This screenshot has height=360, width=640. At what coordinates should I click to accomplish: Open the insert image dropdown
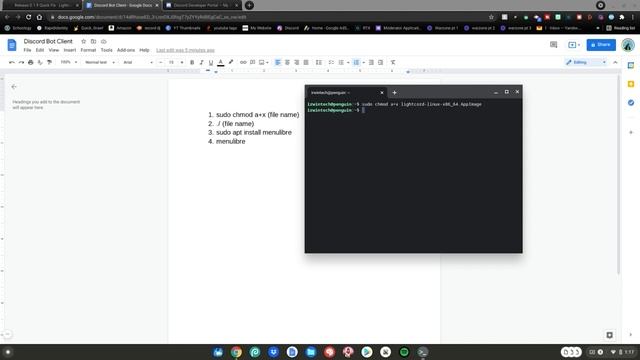coord(264,62)
